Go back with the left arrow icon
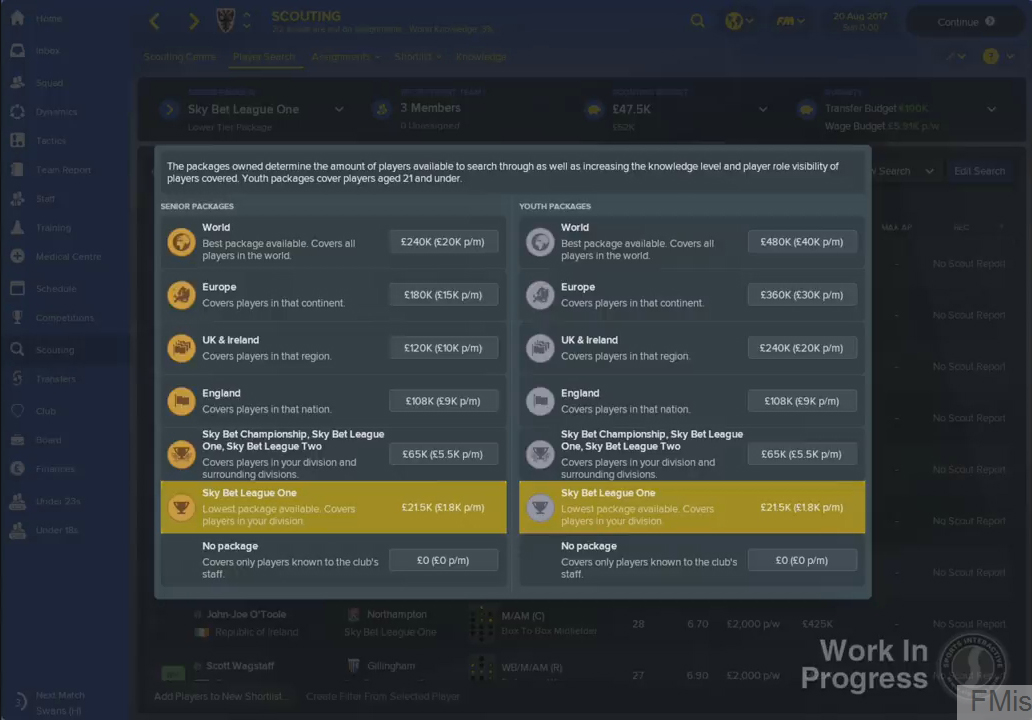This screenshot has width=1032, height=720. tap(155, 21)
